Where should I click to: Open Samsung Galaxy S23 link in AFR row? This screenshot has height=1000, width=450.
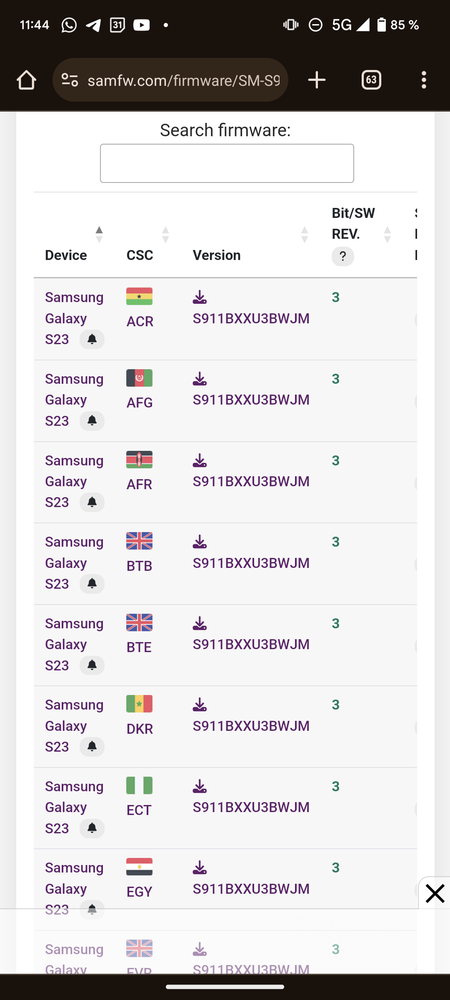click(74, 481)
